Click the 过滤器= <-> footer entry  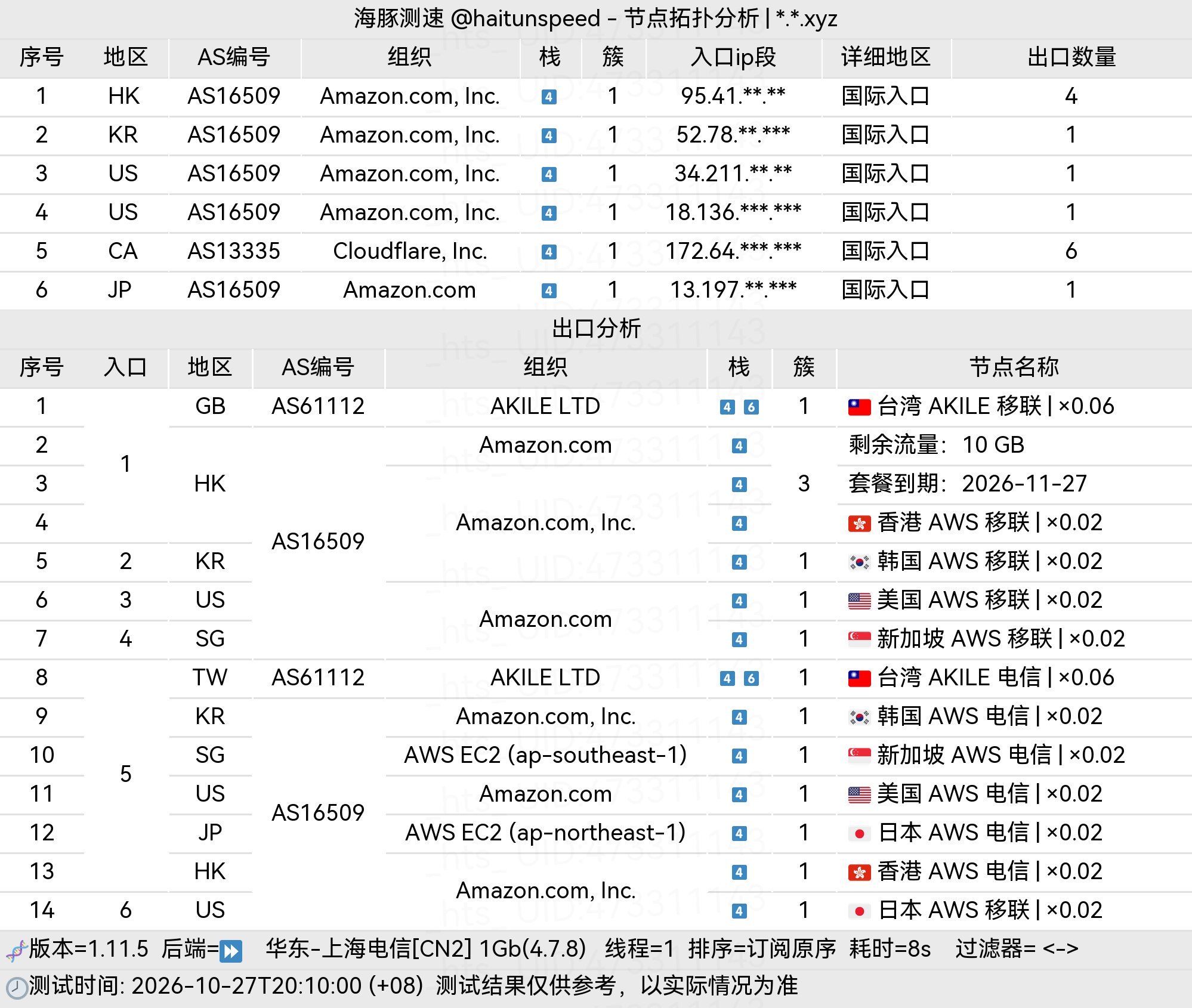(1017, 948)
